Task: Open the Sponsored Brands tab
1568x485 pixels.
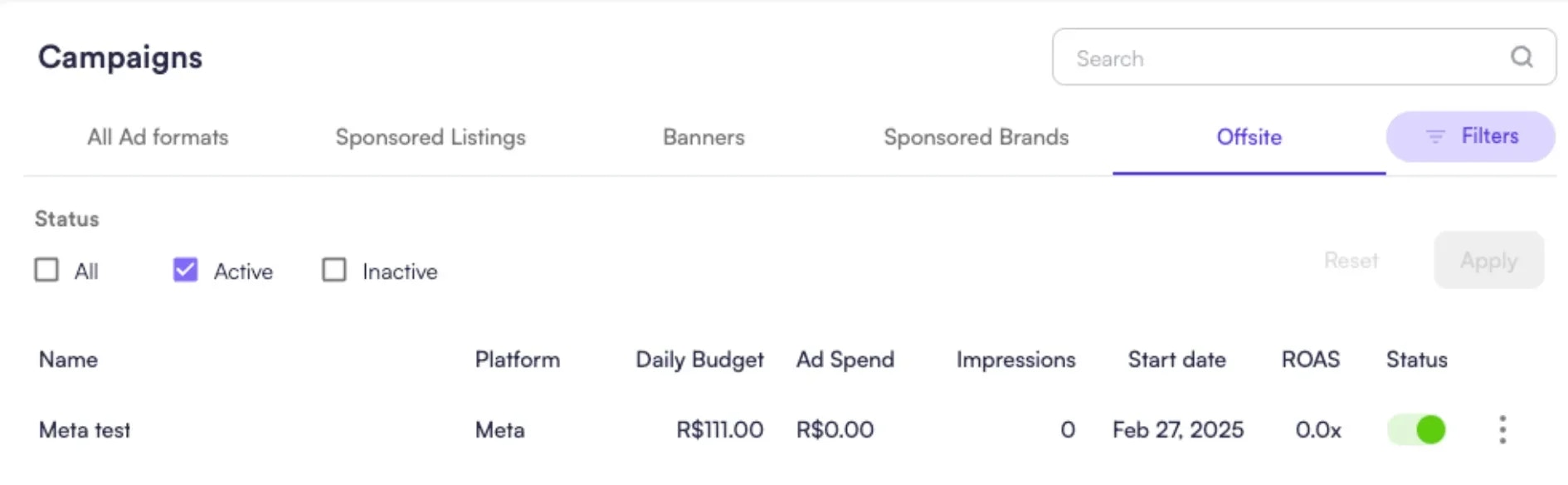Action: (976, 137)
